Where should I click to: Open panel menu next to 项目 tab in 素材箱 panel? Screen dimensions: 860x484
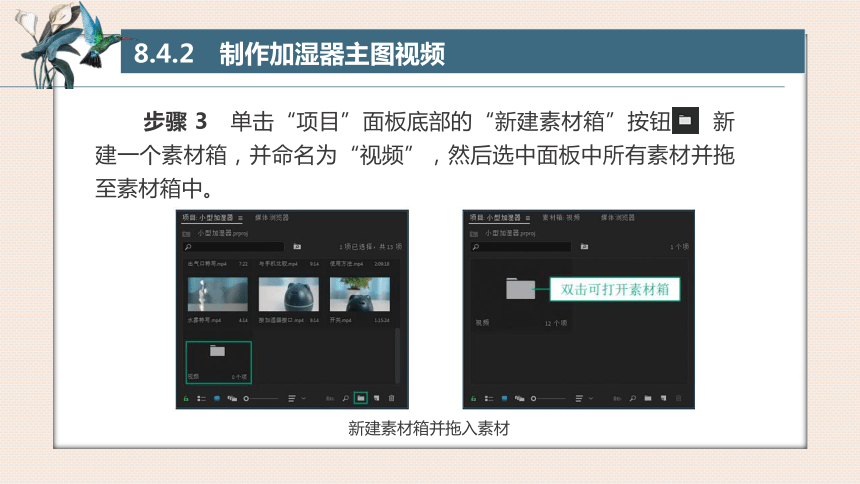(528, 218)
